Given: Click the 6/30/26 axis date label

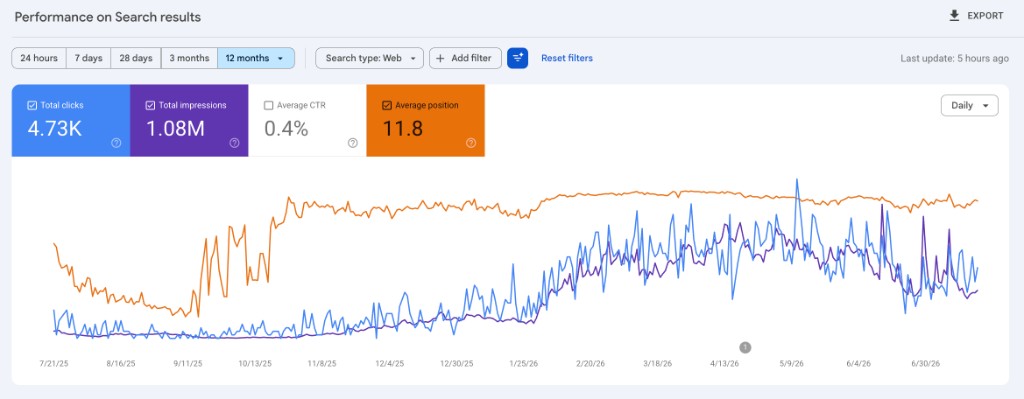Looking at the screenshot, I should pyautogui.click(x=925, y=364).
